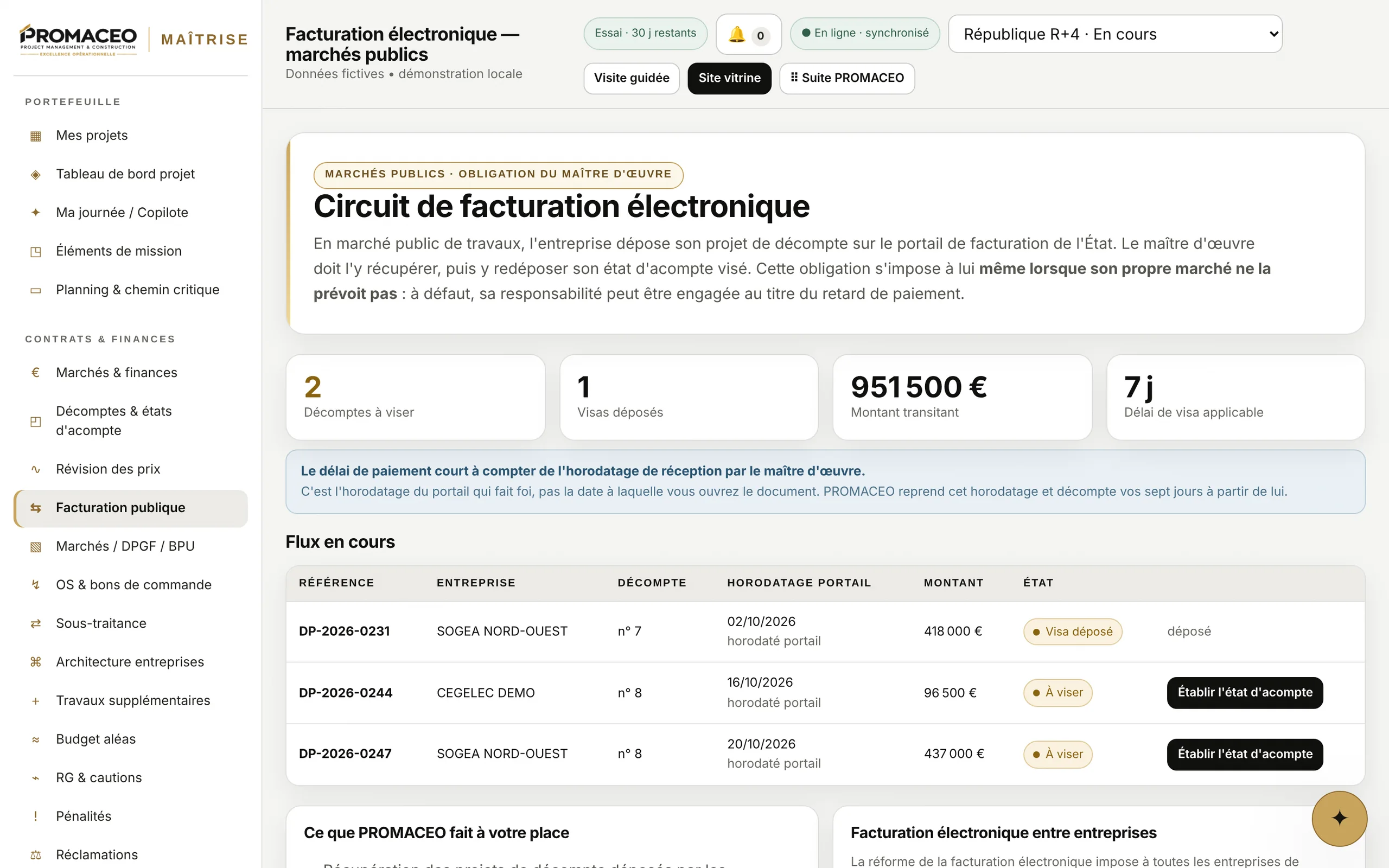Screen dimensions: 1389x868
Task: Click the euro icon beside Marchés & finances
Action: 36,373
